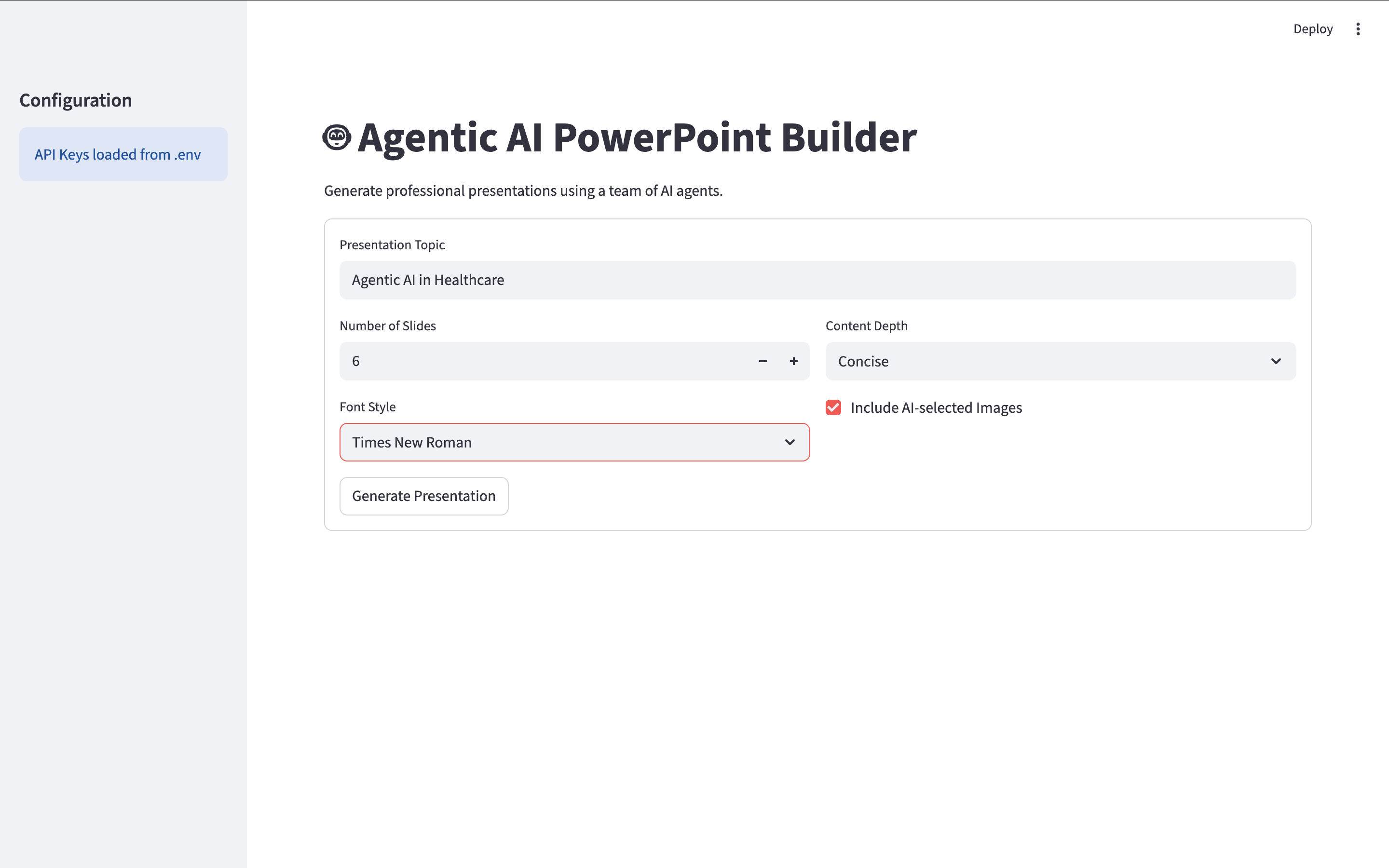This screenshot has width=1389, height=868.
Task: Click the Deploy button
Action: [x=1313, y=29]
